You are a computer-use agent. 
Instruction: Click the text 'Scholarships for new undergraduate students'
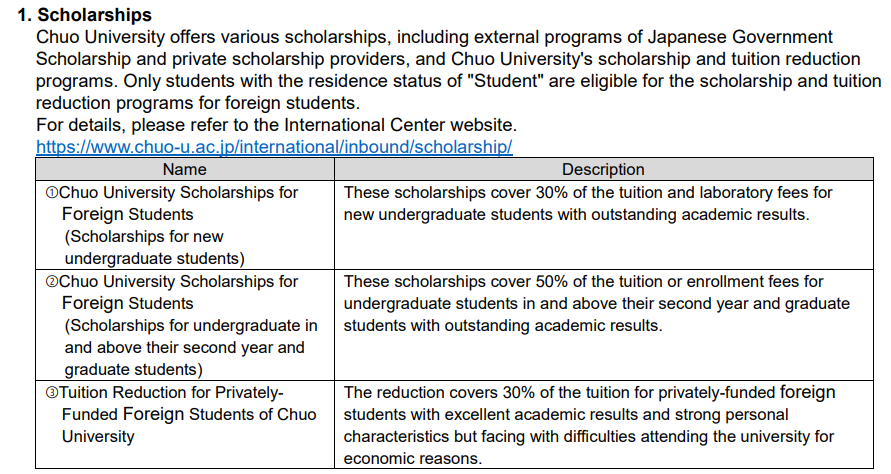click(x=155, y=247)
